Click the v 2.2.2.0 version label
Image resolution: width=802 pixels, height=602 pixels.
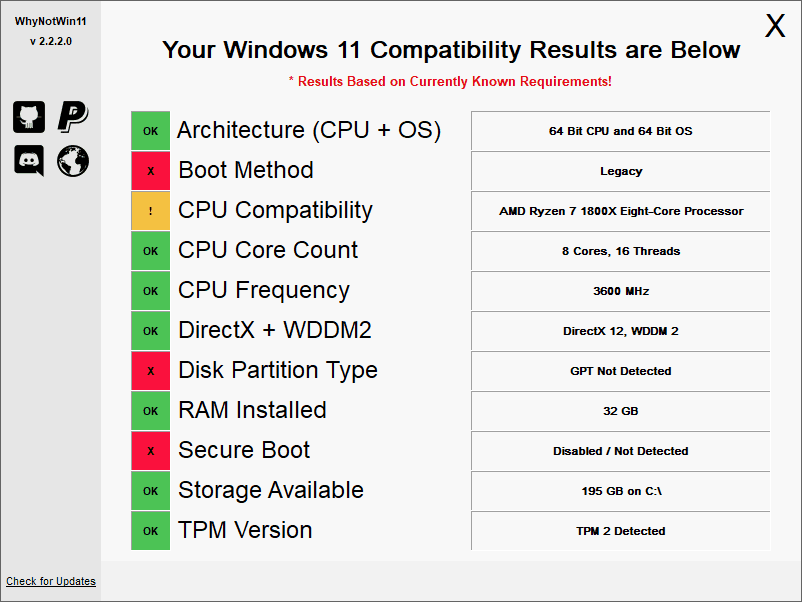50,42
